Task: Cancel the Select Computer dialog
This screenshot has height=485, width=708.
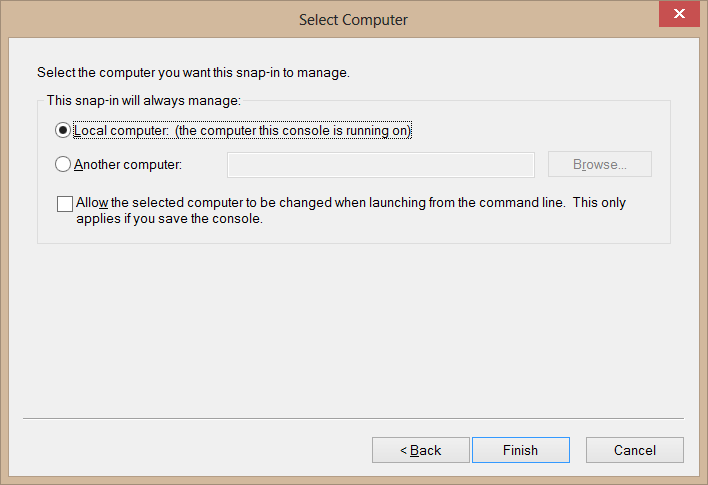Action: pyautogui.click(x=634, y=450)
